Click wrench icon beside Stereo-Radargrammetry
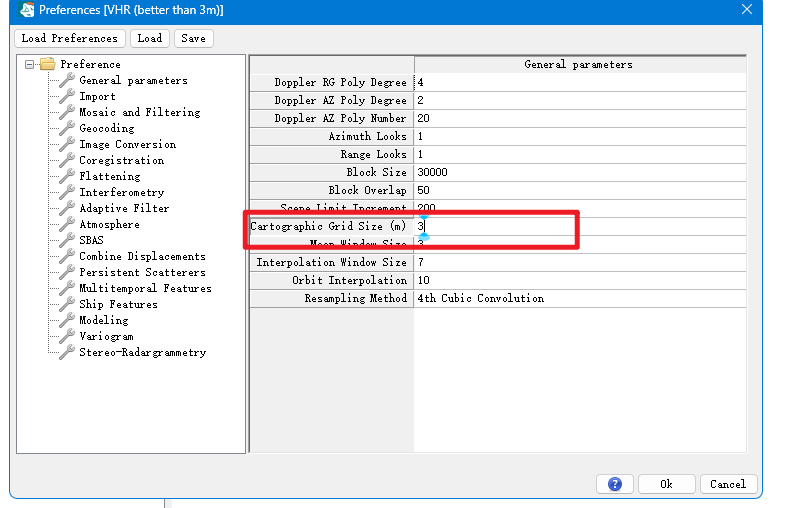The height and width of the screenshot is (508, 795). point(67,352)
